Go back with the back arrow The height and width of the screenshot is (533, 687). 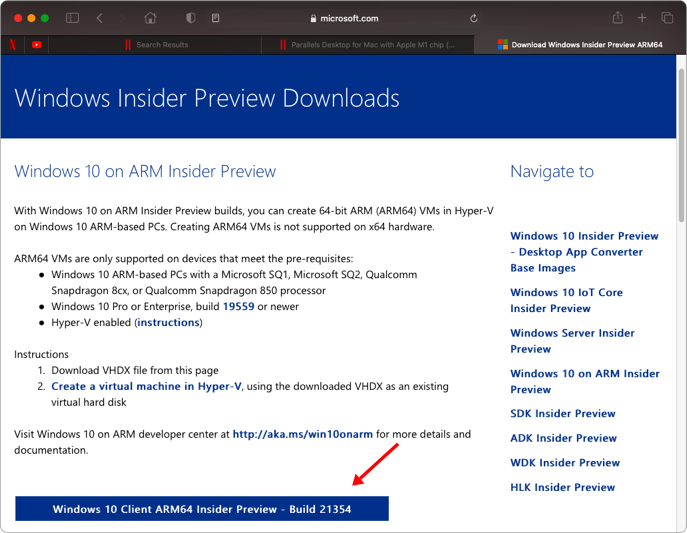pyautogui.click(x=99, y=18)
